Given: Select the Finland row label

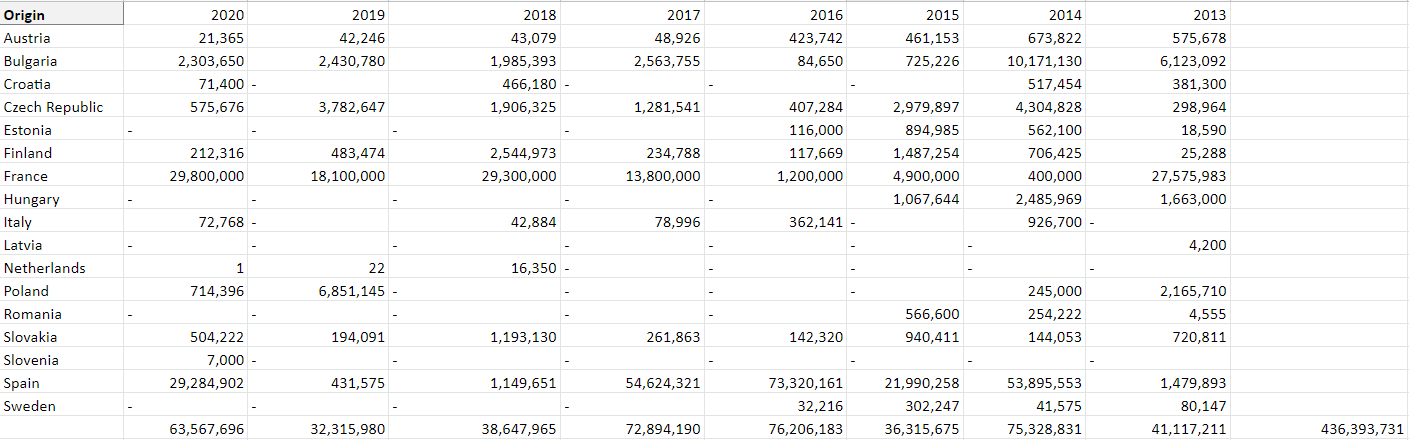Looking at the screenshot, I should pos(62,153).
